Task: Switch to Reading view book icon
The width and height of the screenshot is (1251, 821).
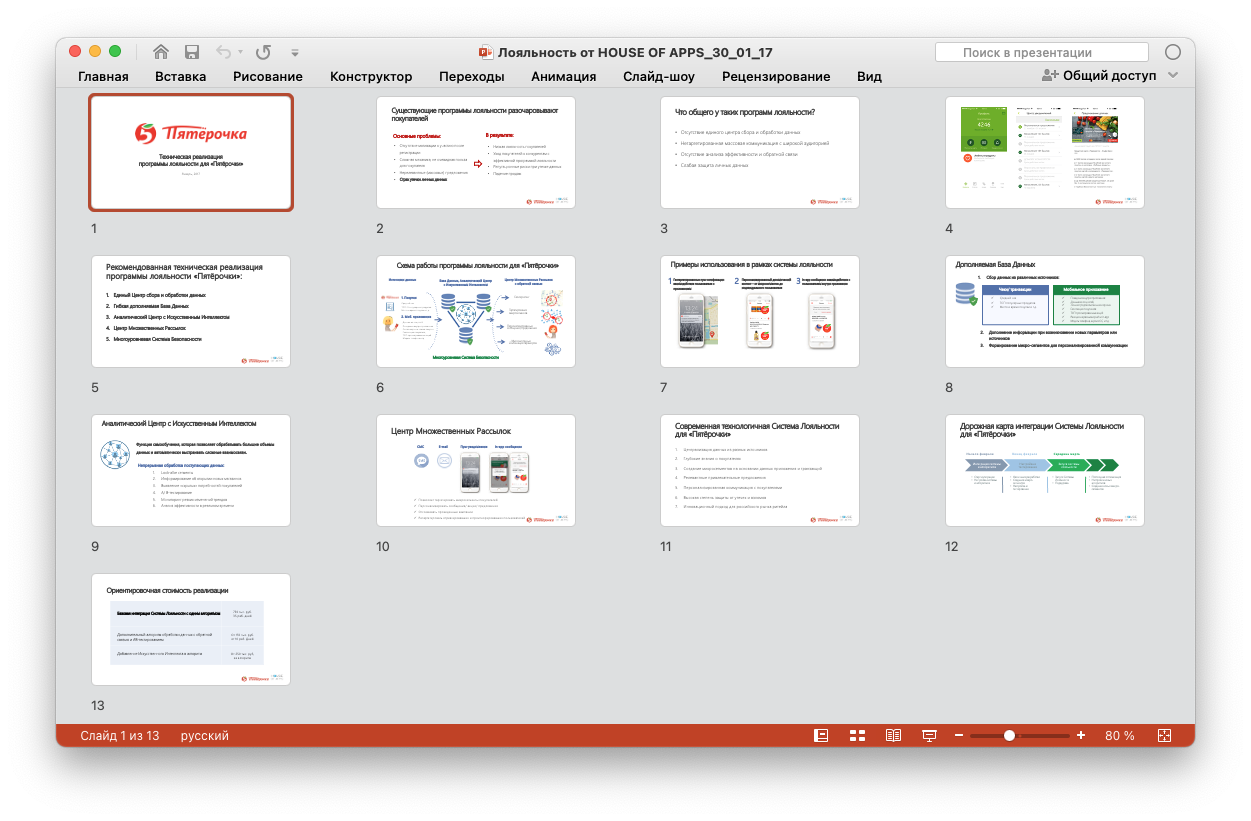Action: point(893,735)
